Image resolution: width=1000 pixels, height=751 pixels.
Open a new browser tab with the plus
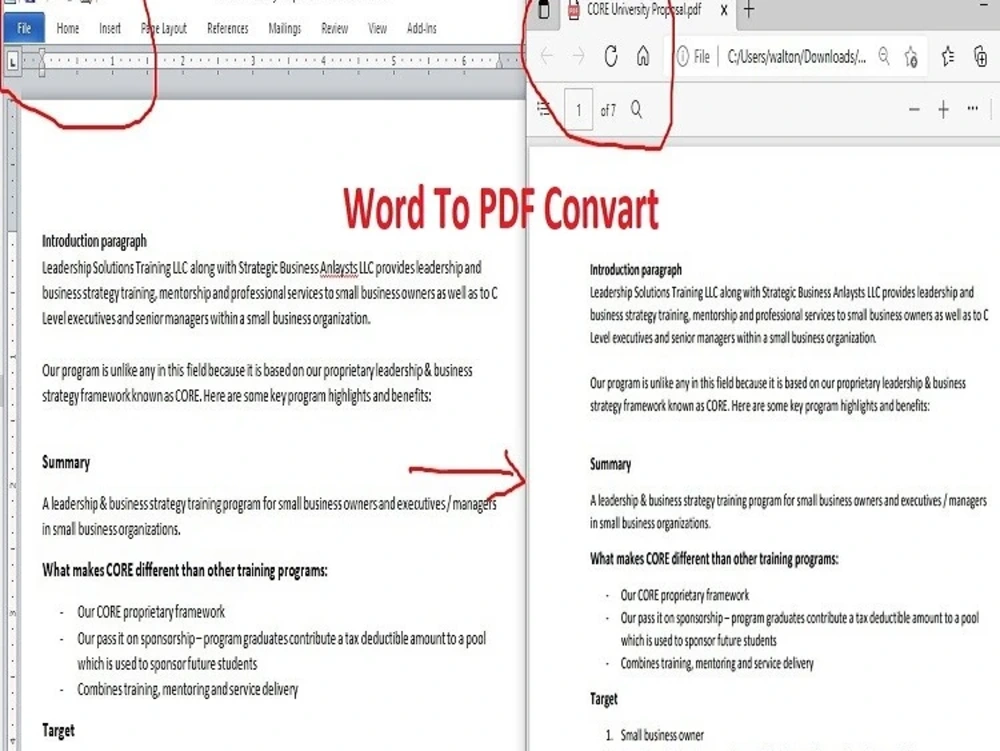click(x=748, y=12)
